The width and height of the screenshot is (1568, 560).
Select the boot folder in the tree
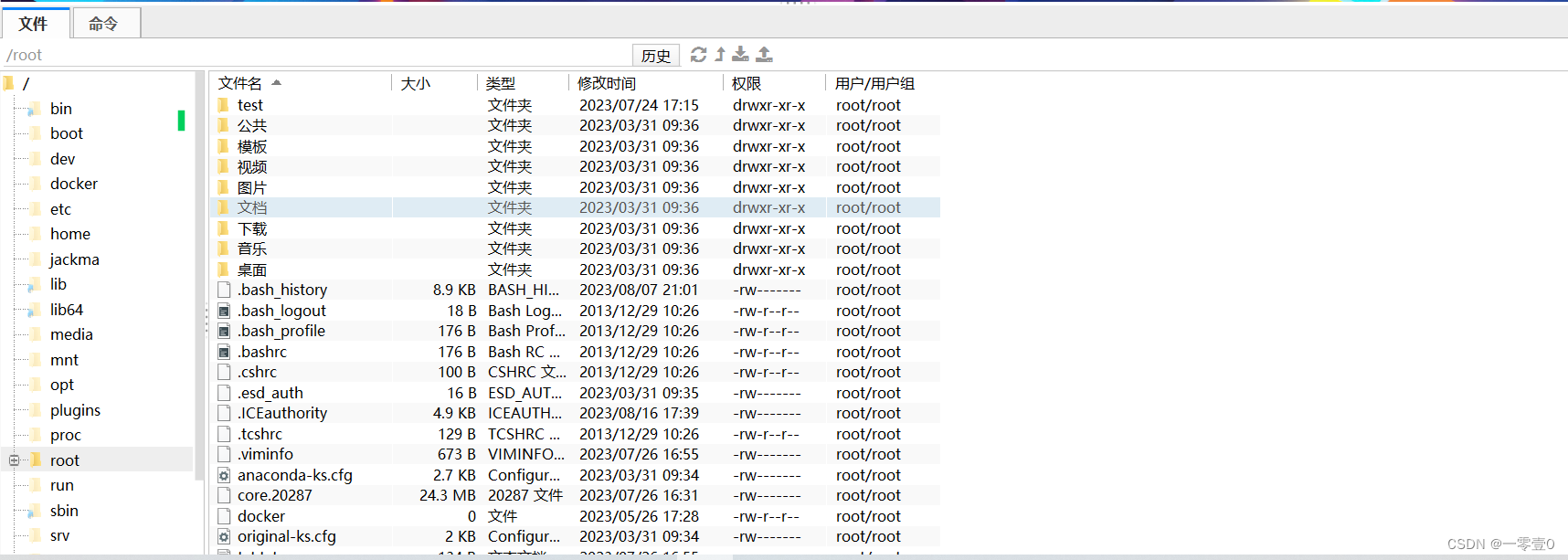(67, 133)
